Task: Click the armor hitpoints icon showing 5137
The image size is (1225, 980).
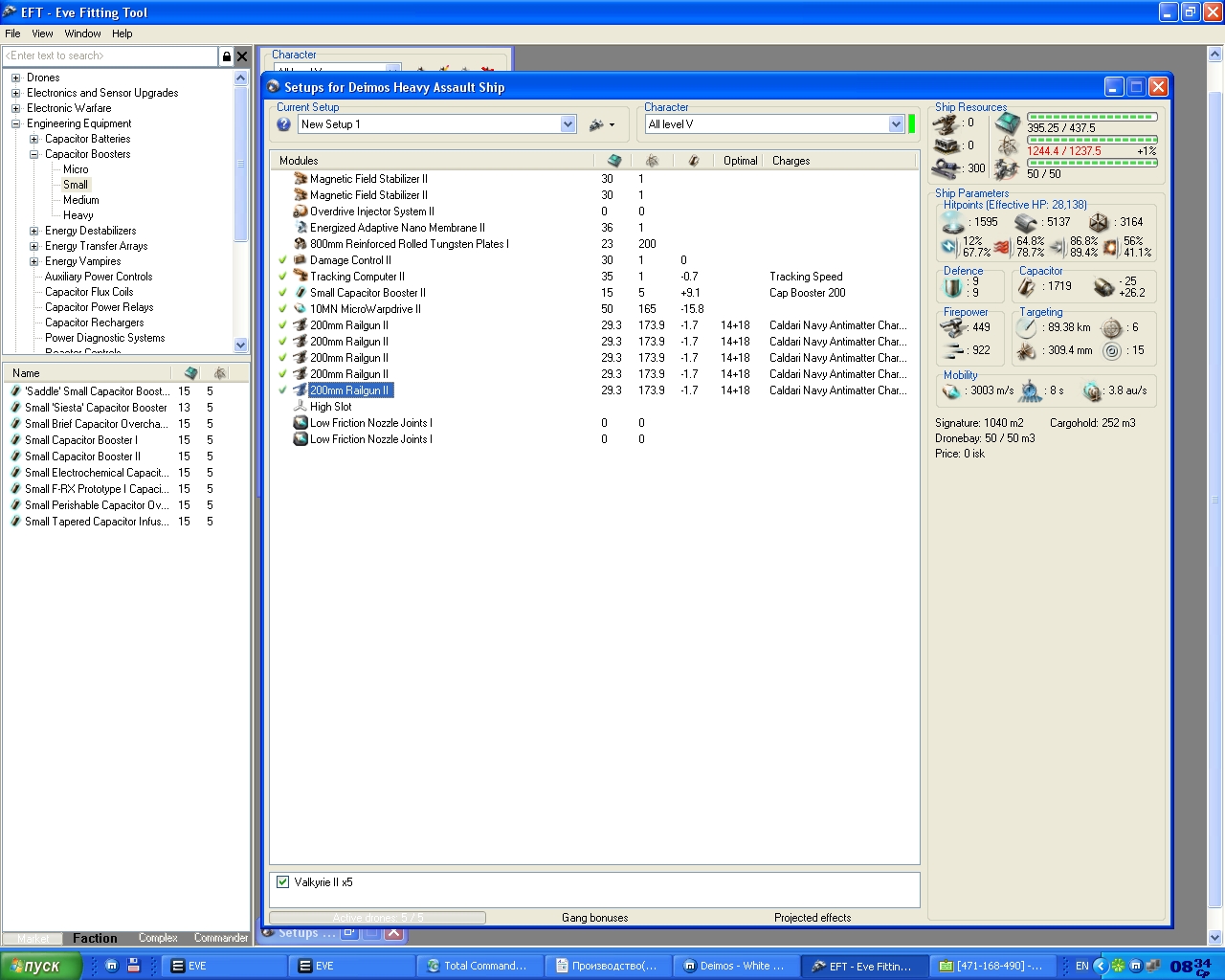Action: pyautogui.click(x=1026, y=222)
